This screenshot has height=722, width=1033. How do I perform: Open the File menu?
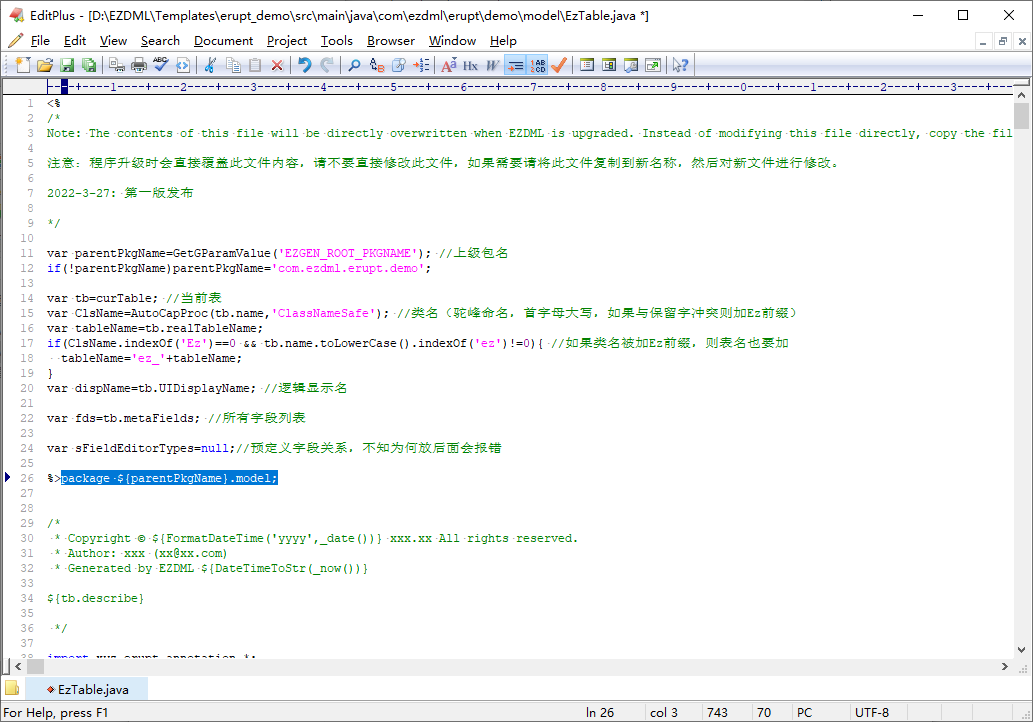[40, 41]
